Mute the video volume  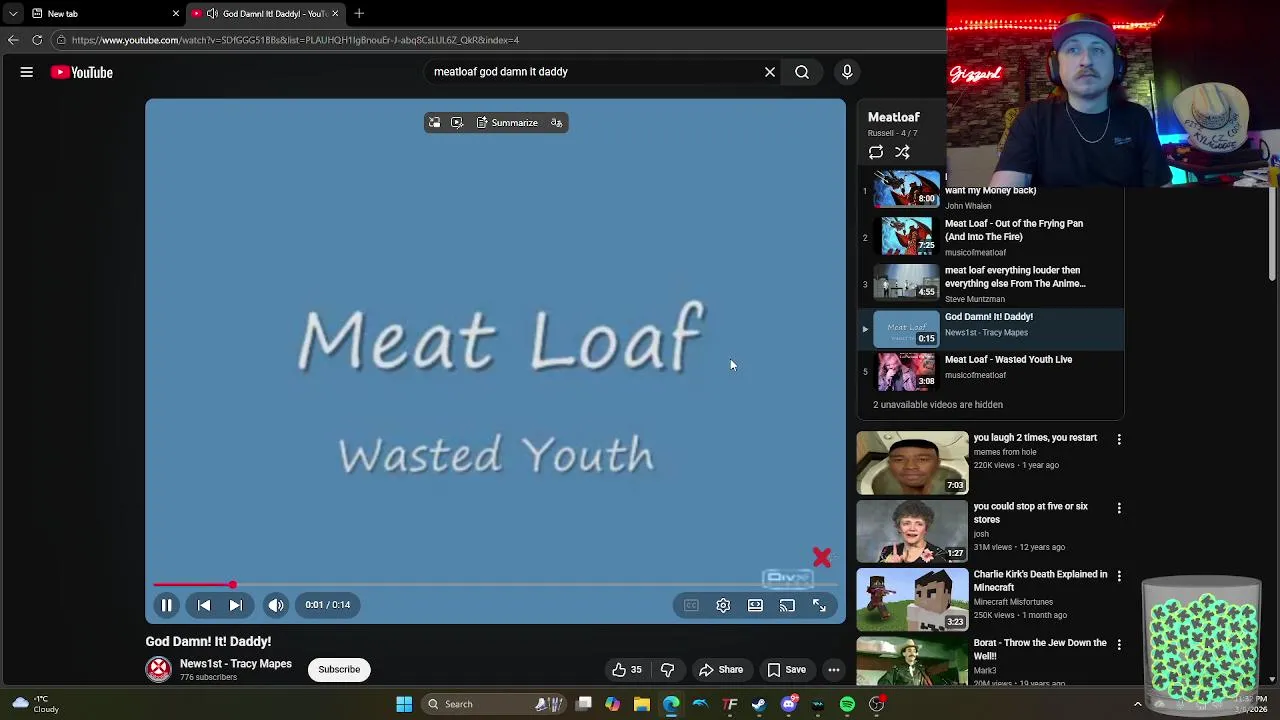tap(276, 605)
